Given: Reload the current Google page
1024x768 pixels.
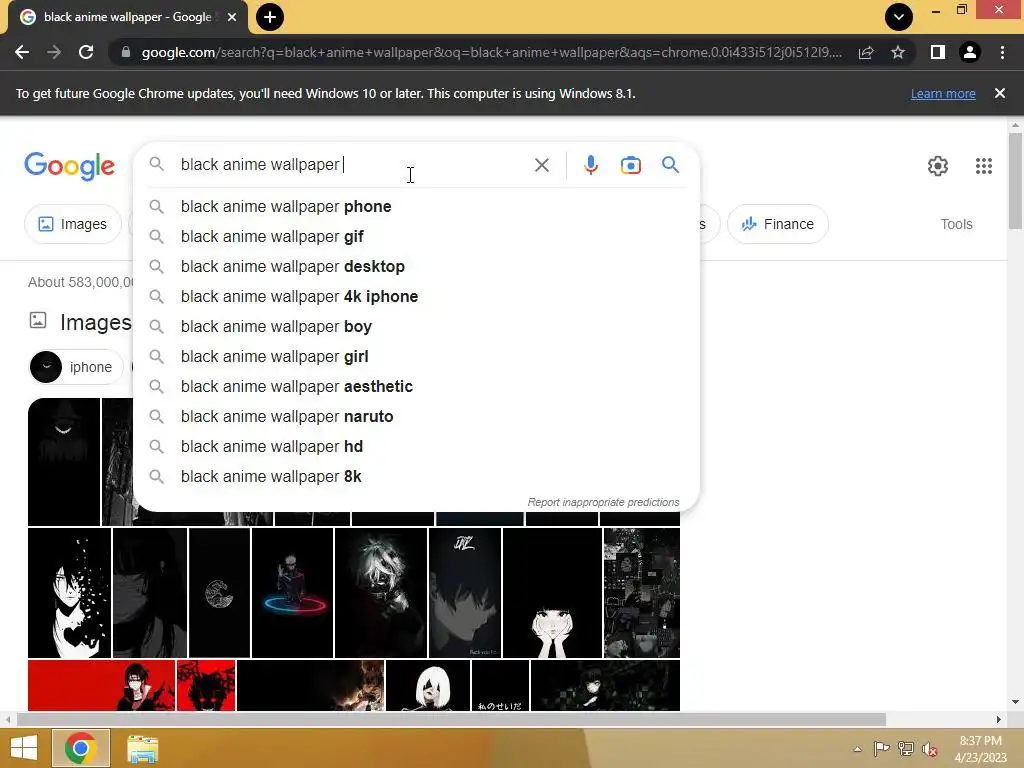Looking at the screenshot, I should 86,52.
